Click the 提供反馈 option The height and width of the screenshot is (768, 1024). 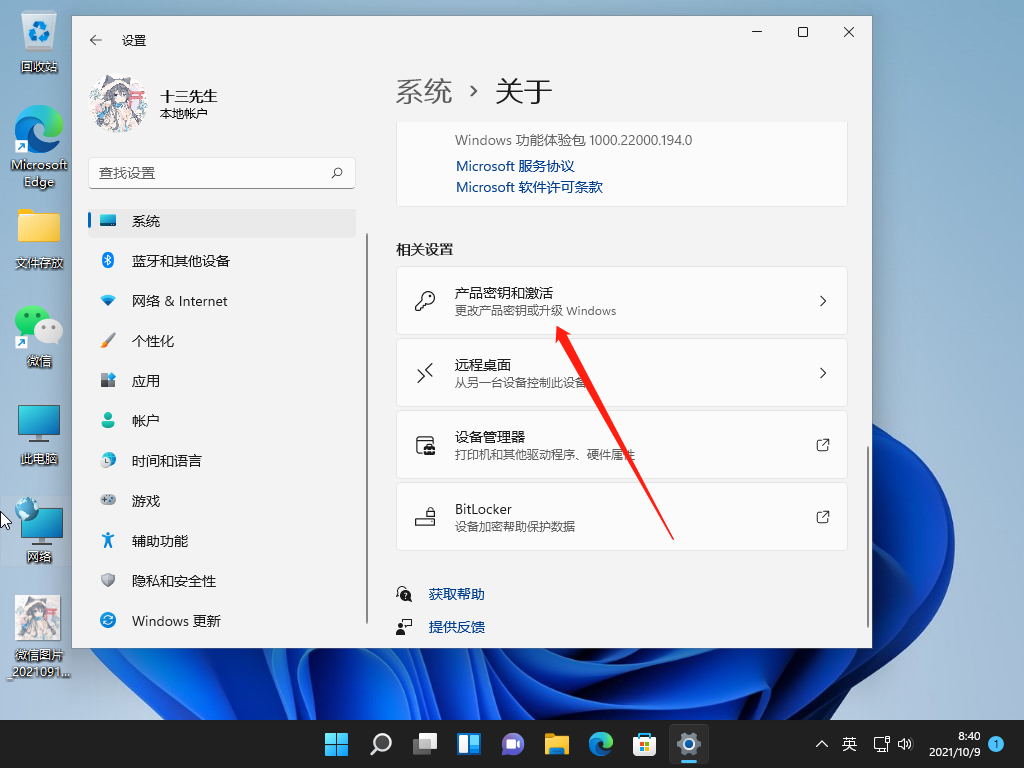tap(456, 627)
